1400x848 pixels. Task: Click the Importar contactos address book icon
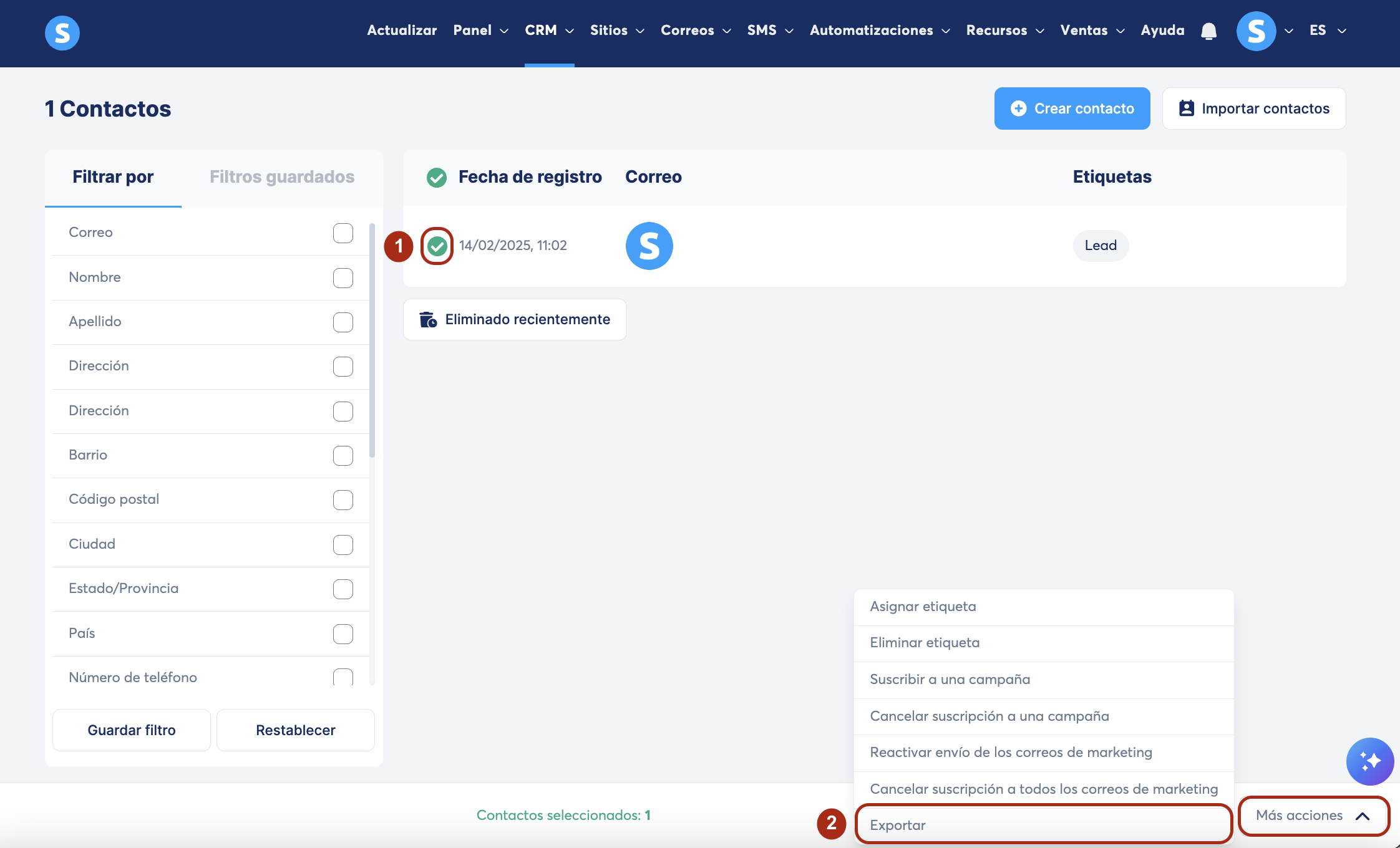coord(1186,108)
